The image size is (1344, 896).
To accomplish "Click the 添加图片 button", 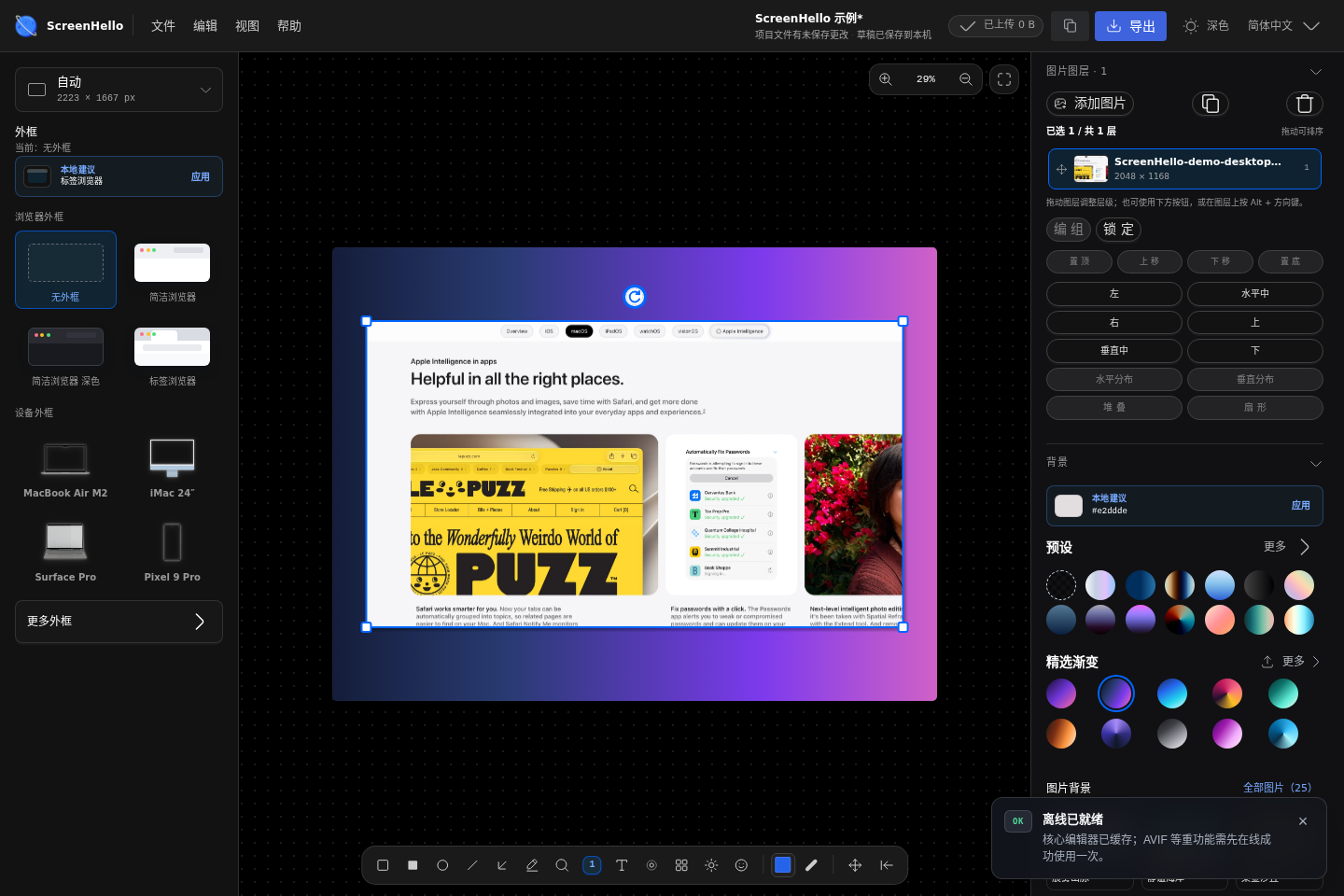I will (1090, 104).
